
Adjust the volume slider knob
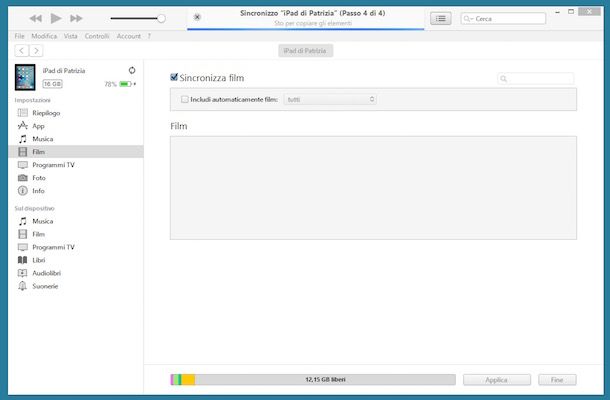tap(161, 18)
